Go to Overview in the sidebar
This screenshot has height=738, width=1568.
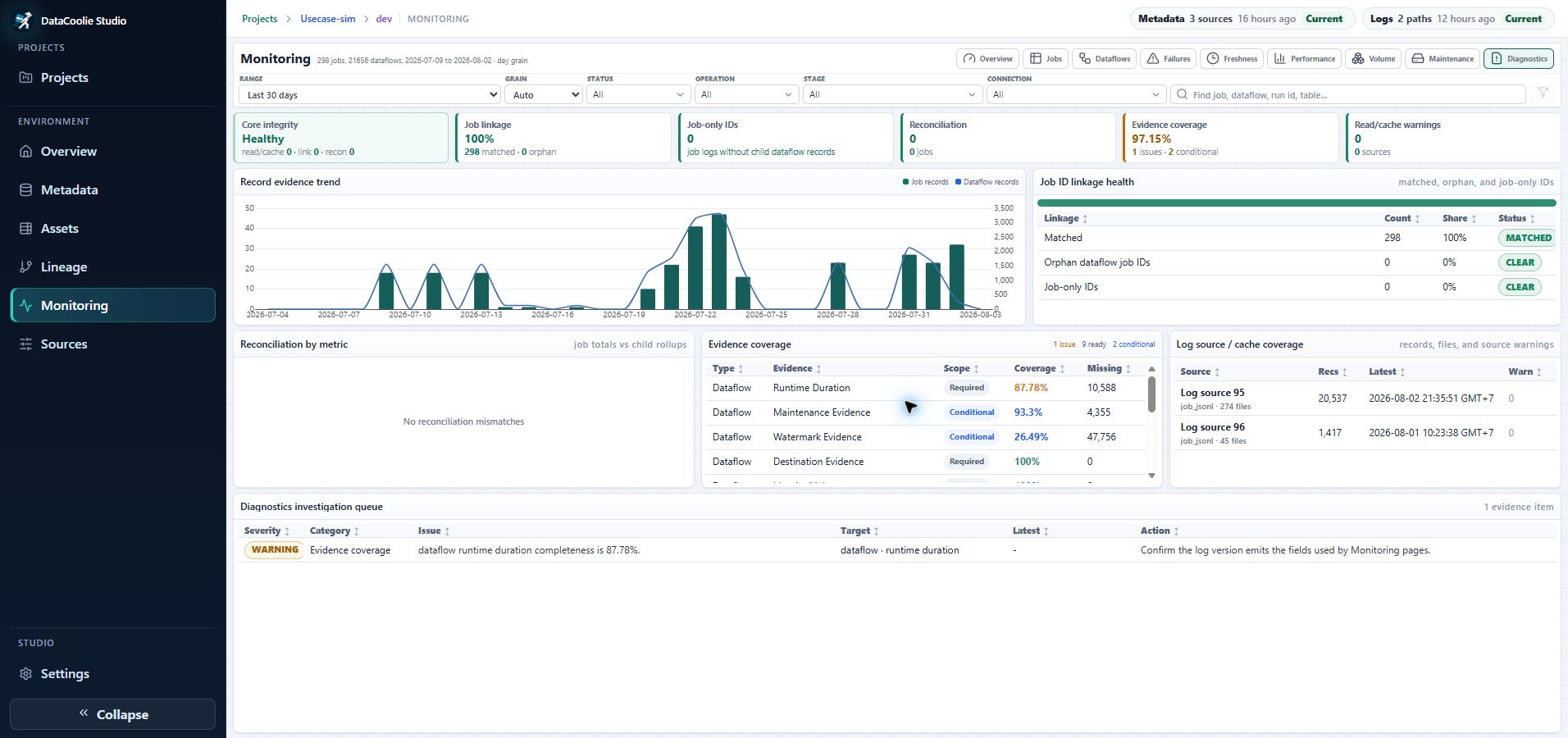click(x=112, y=152)
